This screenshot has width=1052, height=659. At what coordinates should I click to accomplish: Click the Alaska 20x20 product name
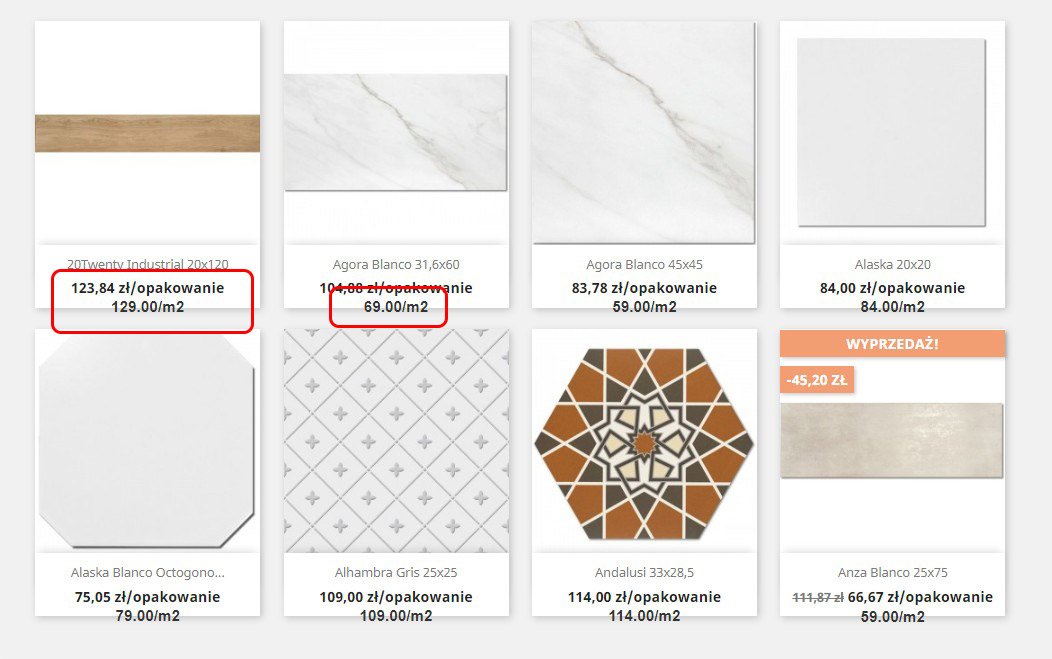coord(892,264)
